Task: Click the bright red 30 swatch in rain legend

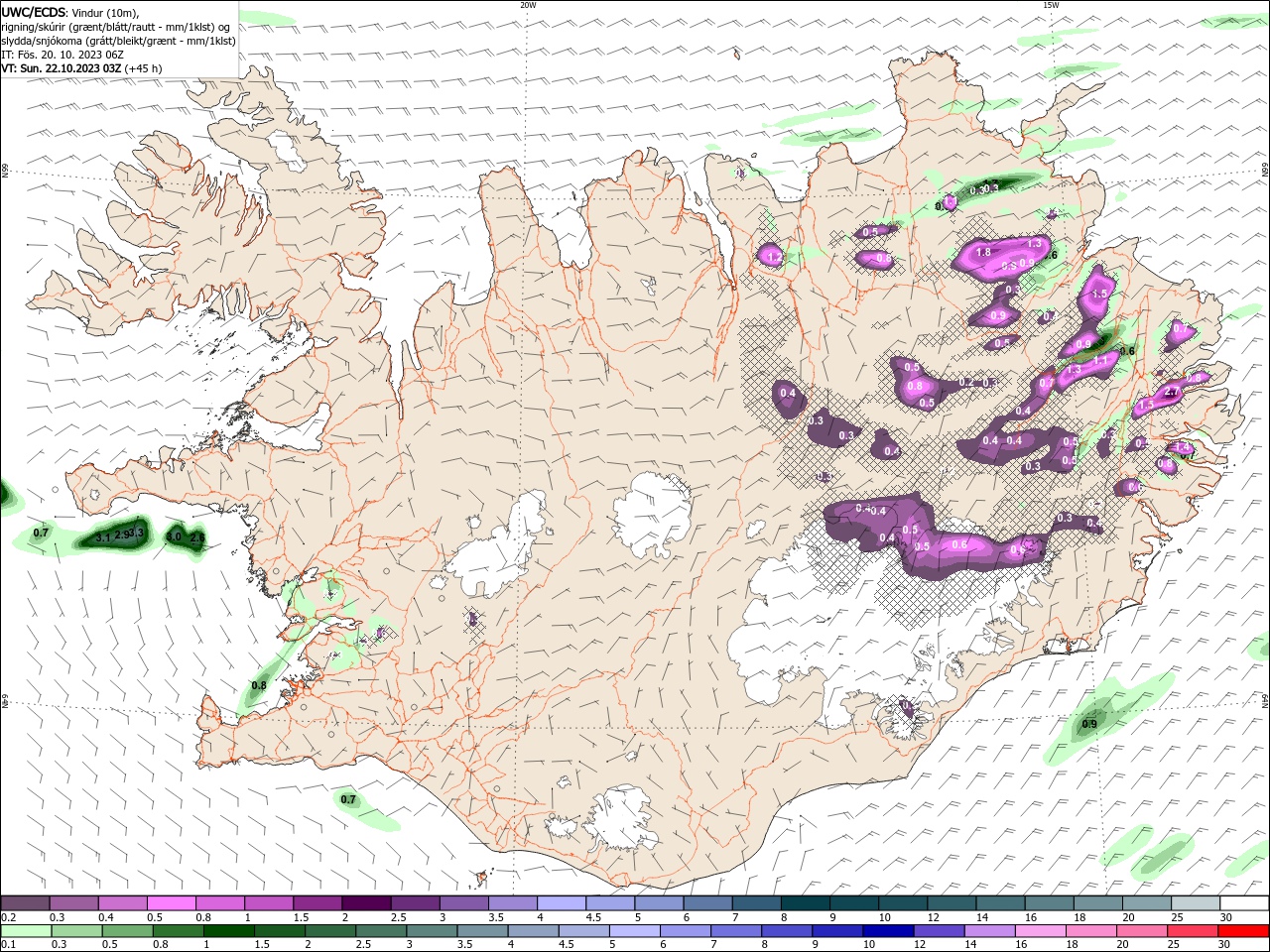Action: pyautogui.click(x=1243, y=931)
